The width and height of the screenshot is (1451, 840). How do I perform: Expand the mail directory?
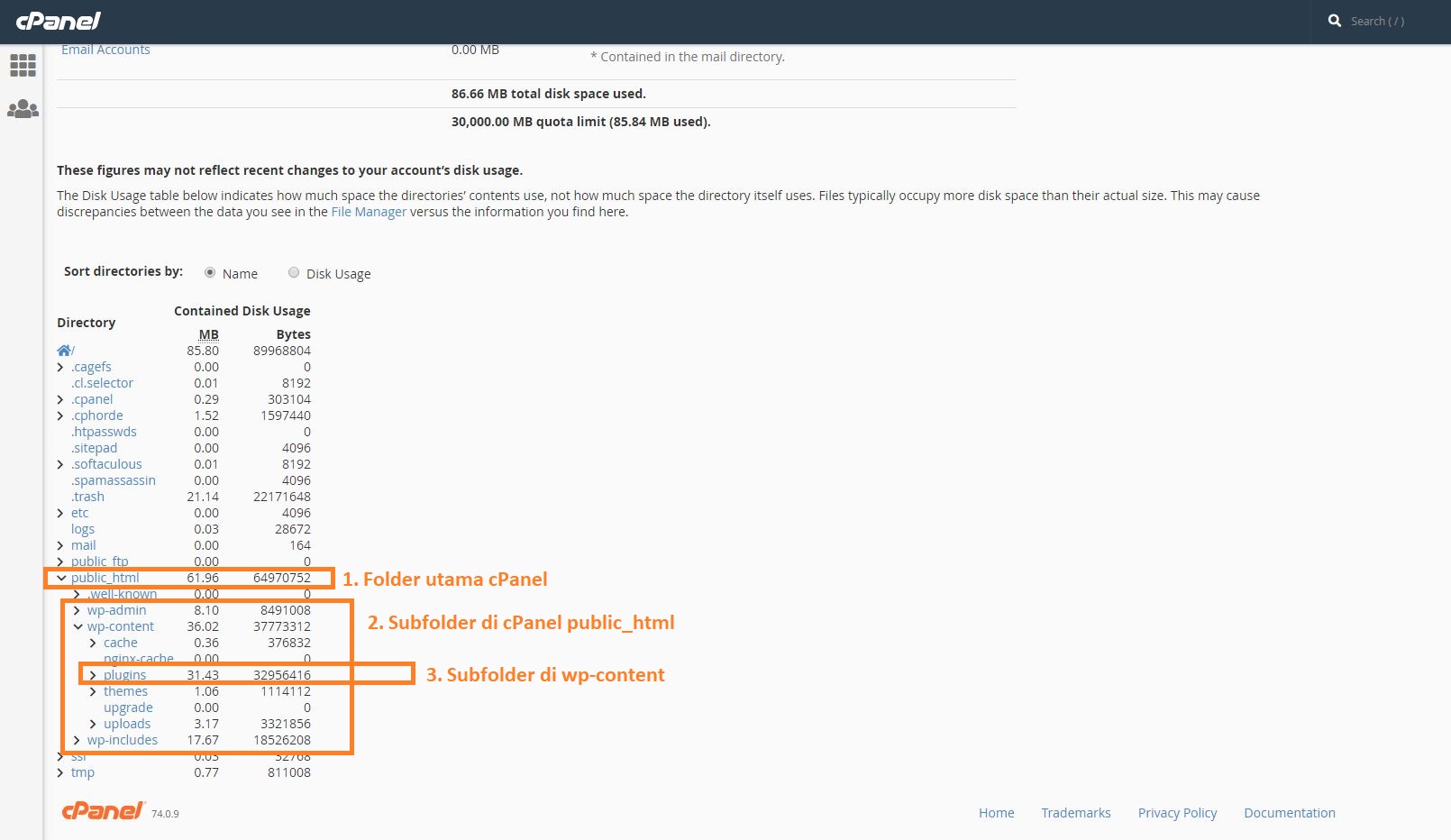(60, 545)
